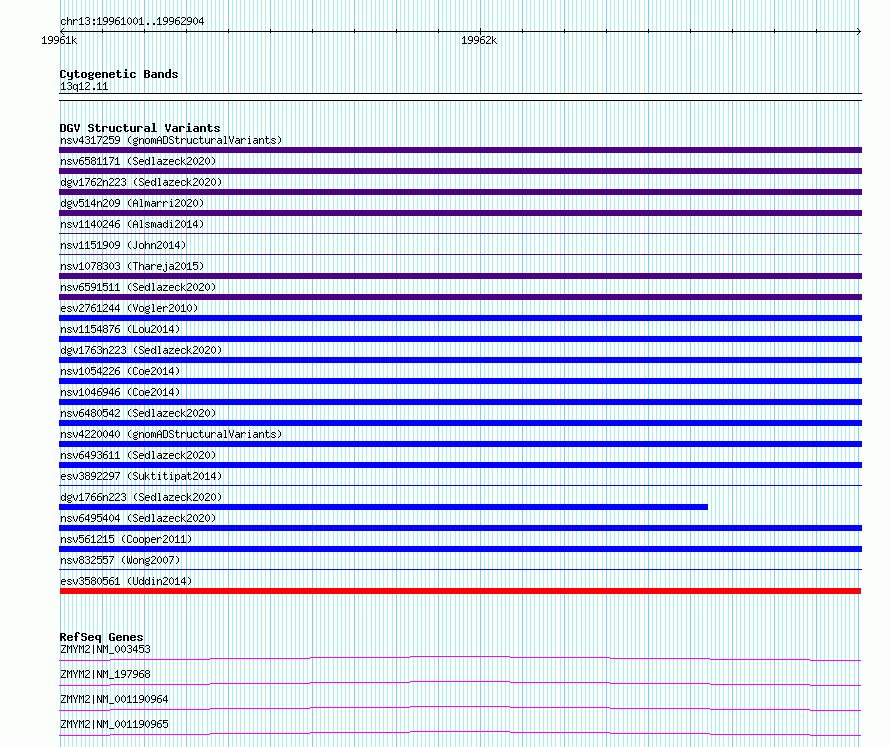Click dgv1766n223 (Sedlazeck2020) label
890x747 pixels.
pos(141,497)
